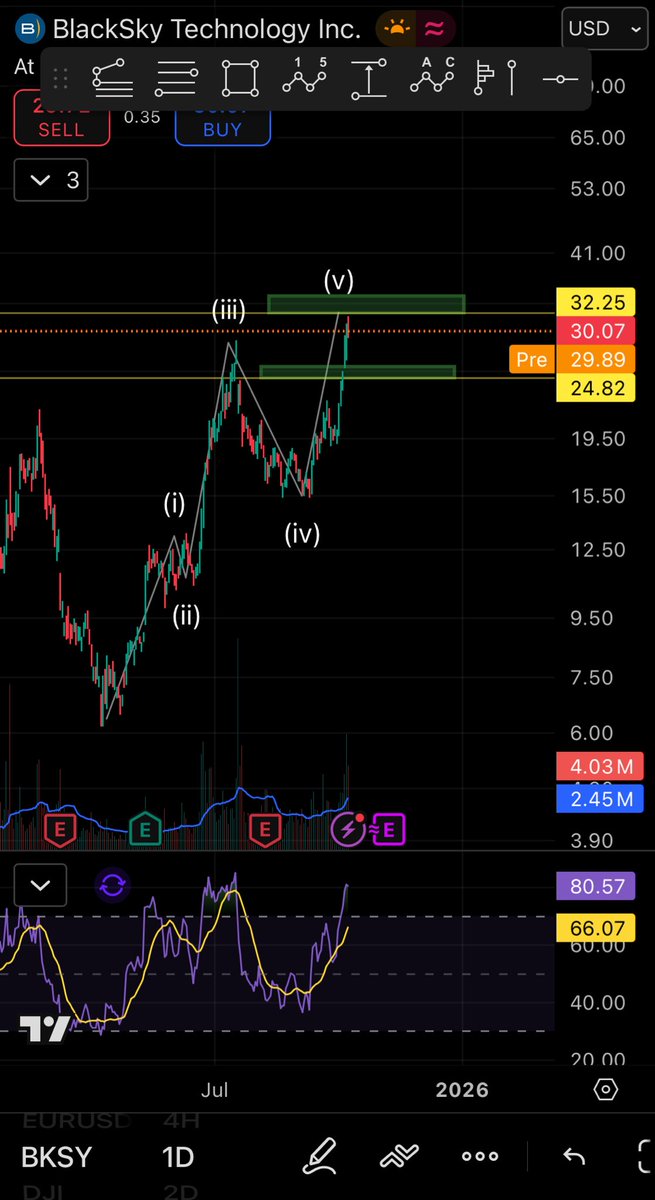655x1200 pixels.
Task: Tap the BlackSky Technology Inc. title
Action: [206, 29]
